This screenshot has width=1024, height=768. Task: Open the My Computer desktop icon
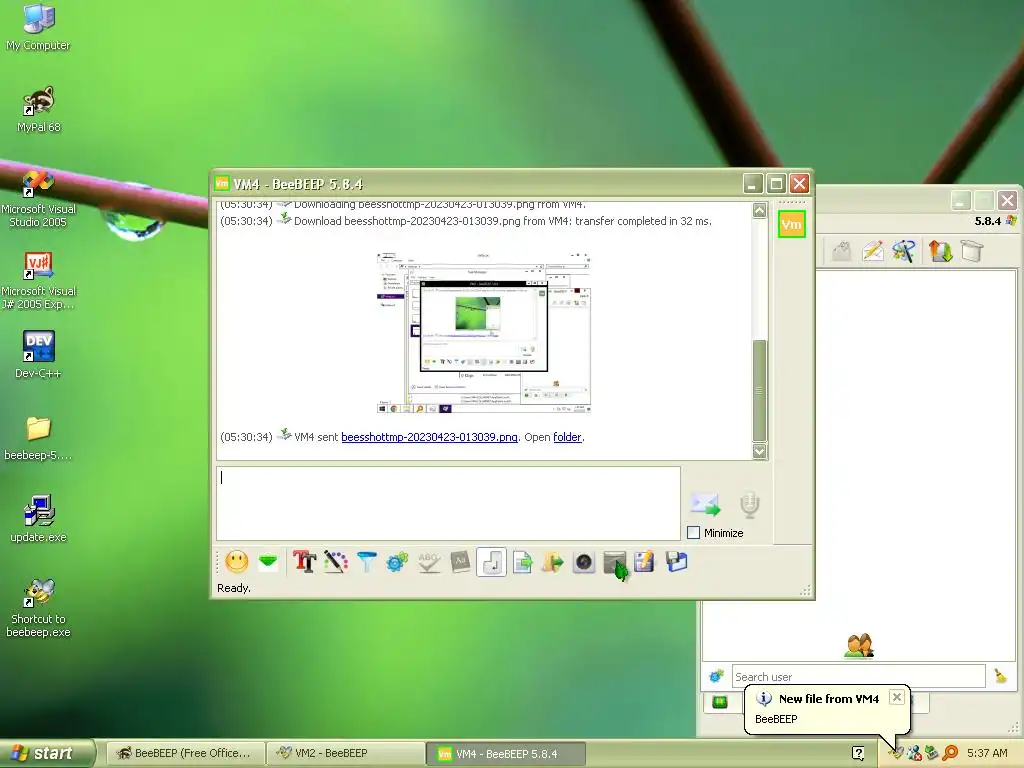[x=38, y=28]
